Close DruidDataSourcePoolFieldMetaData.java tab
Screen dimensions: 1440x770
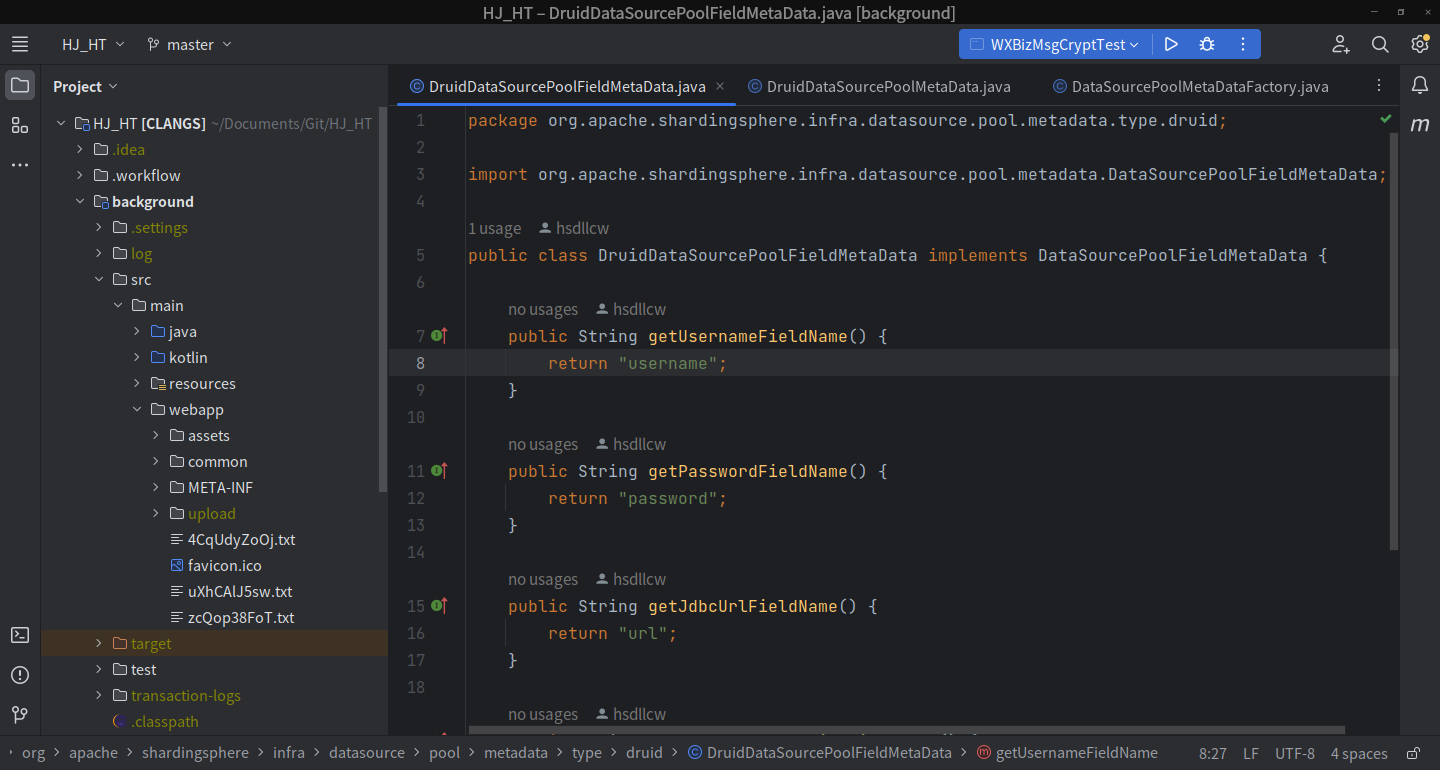tap(720, 87)
